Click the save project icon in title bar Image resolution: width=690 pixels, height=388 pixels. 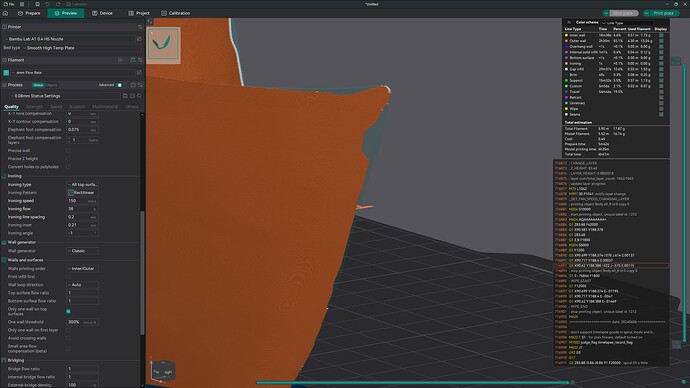click(x=37, y=4)
